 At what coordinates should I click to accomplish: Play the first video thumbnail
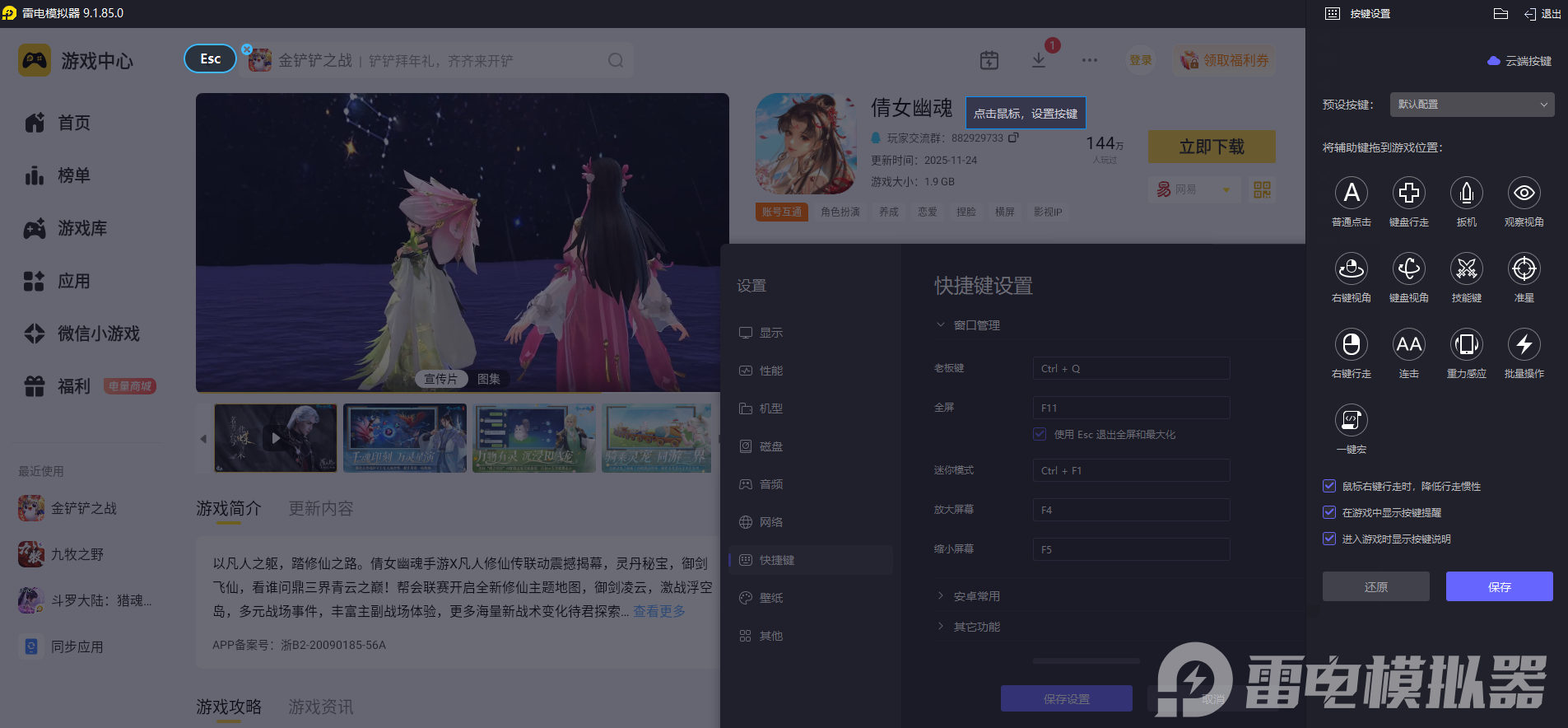click(276, 438)
